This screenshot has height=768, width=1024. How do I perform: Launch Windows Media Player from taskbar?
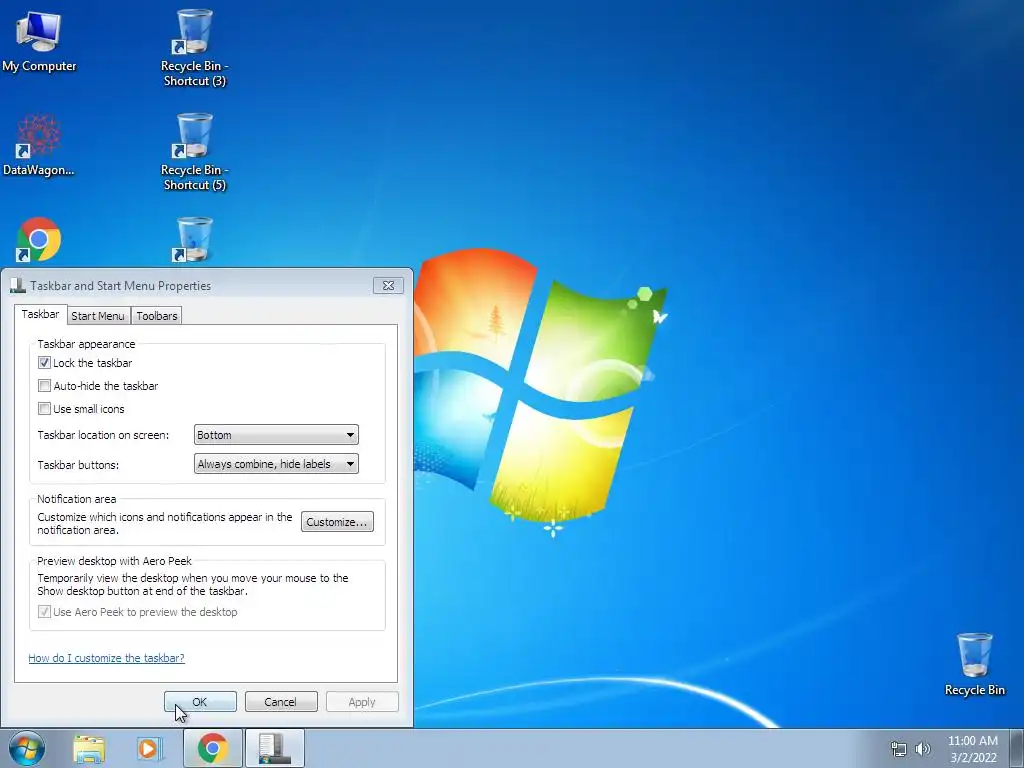(x=150, y=749)
